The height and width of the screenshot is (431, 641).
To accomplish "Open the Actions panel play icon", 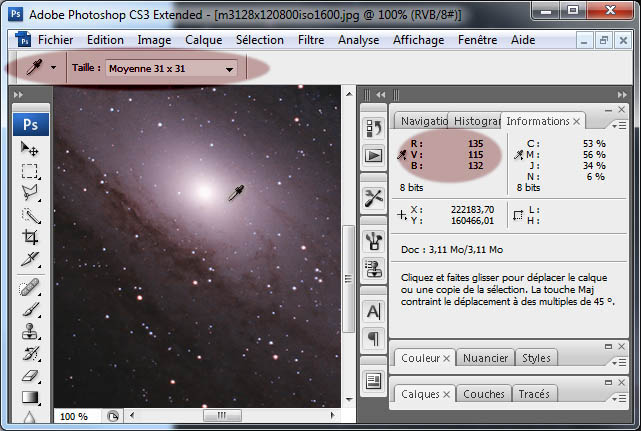I will 374,156.
